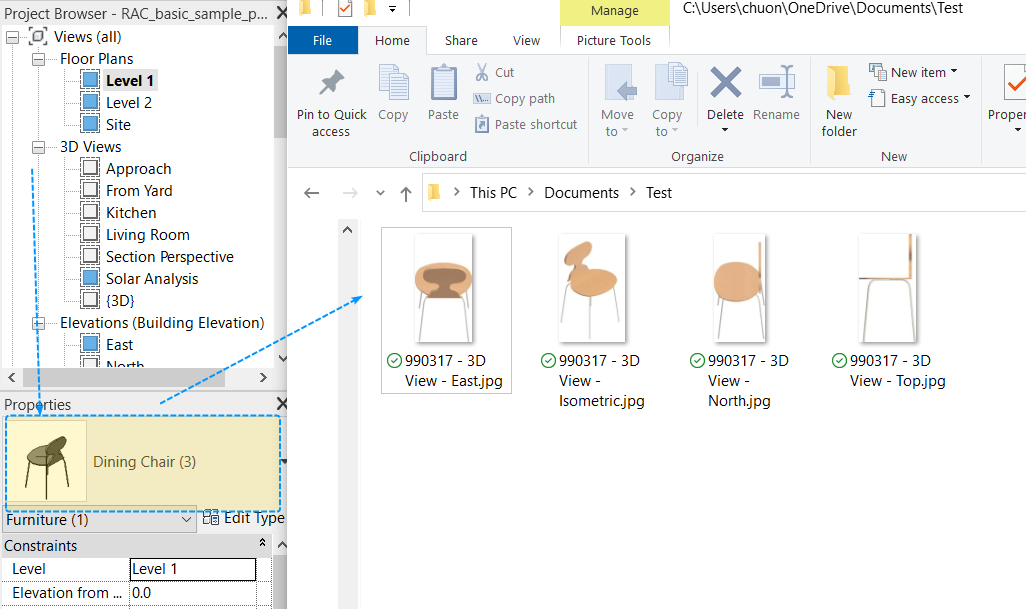Select the Solar Analysis 3D view
This screenshot has height=609, width=1026.
[x=152, y=279]
